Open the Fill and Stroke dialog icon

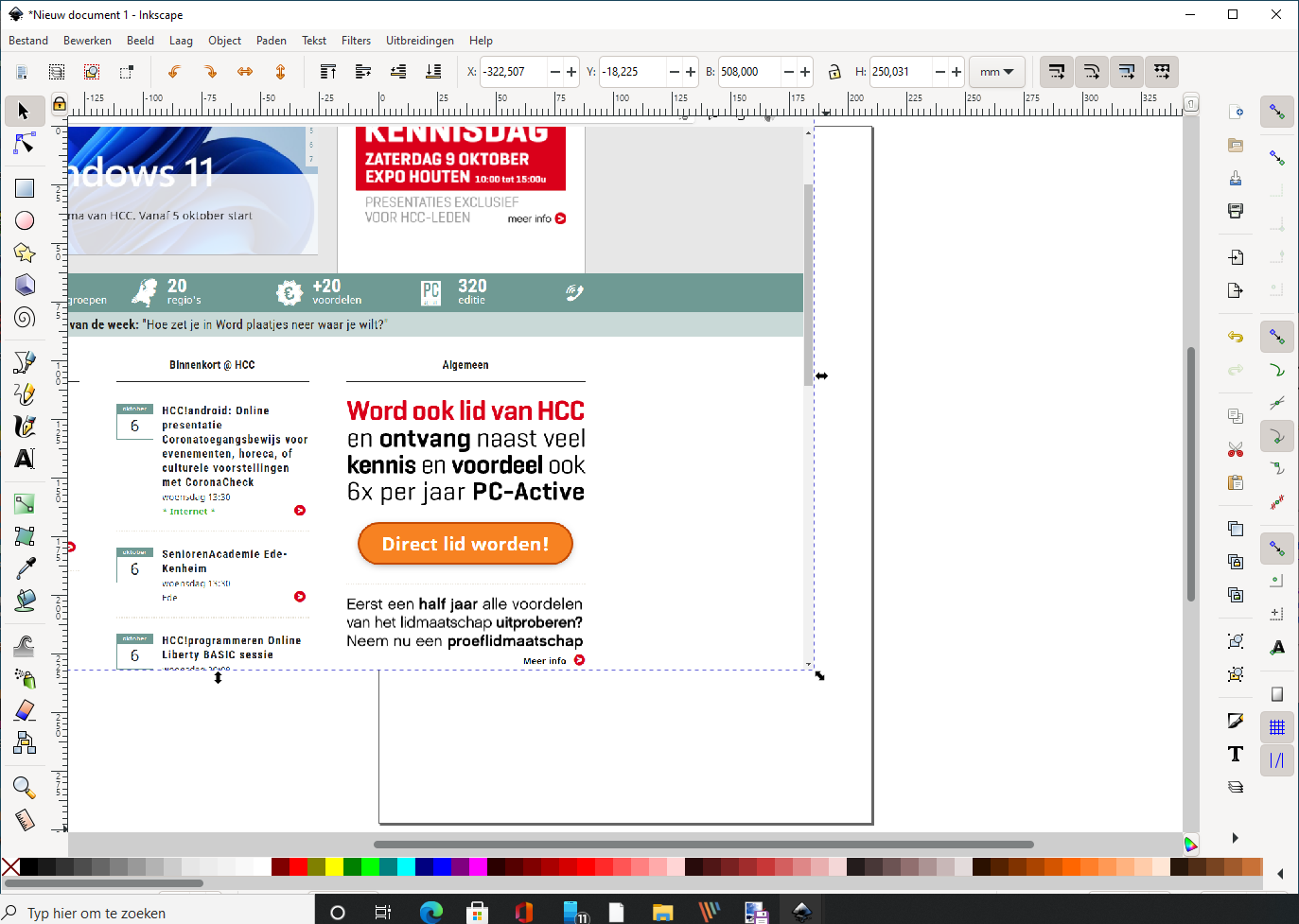[x=1236, y=721]
